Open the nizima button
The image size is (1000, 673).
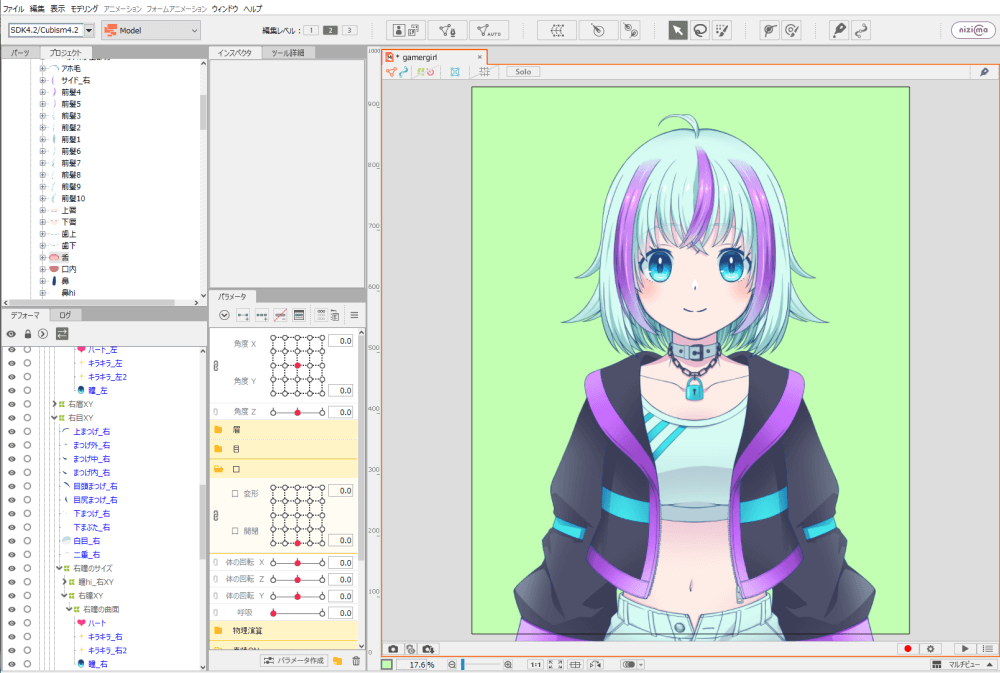(x=973, y=30)
